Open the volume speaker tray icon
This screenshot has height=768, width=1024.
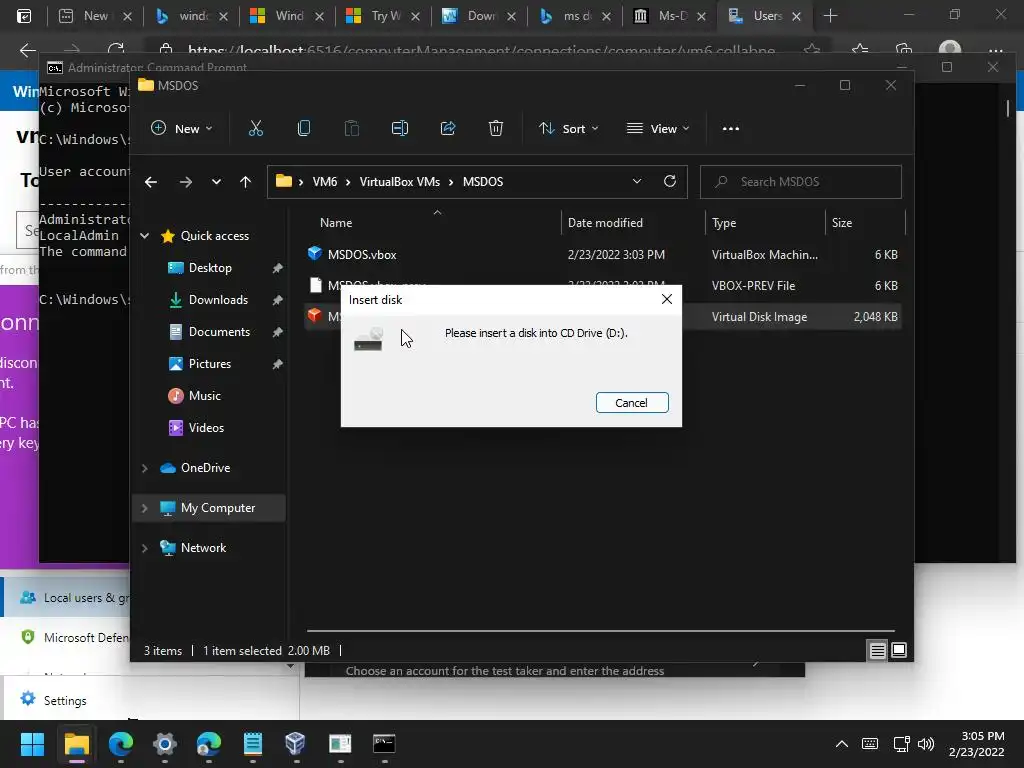(926, 744)
